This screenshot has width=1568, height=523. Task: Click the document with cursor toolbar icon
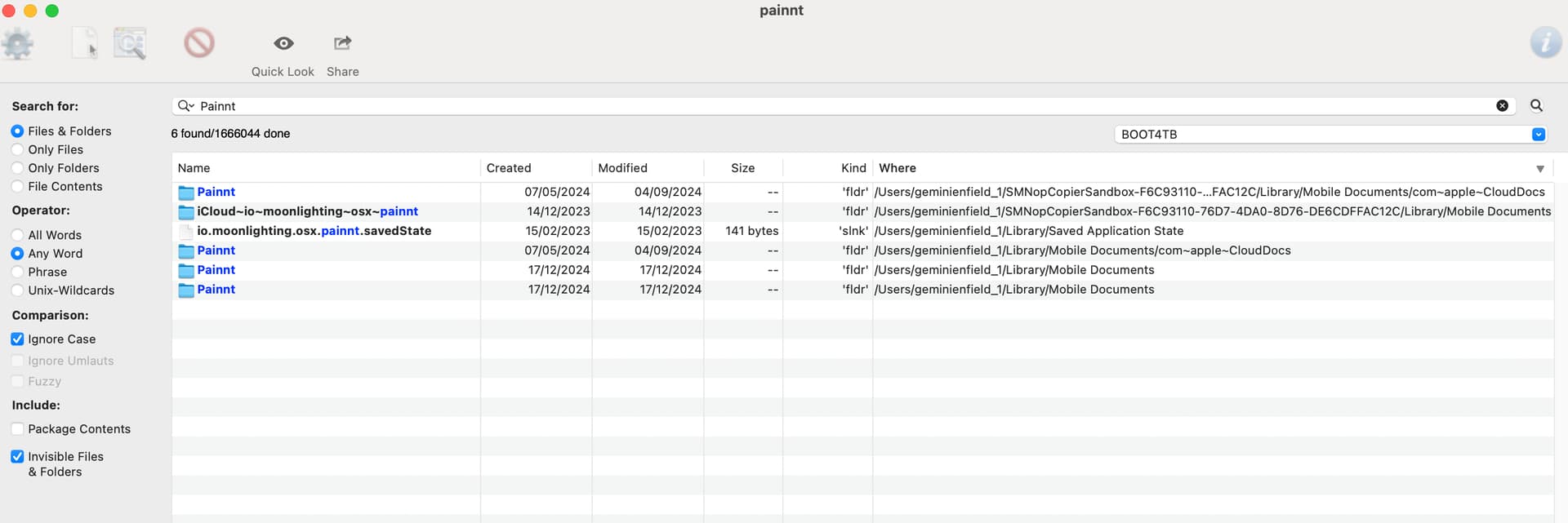[x=84, y=43]
